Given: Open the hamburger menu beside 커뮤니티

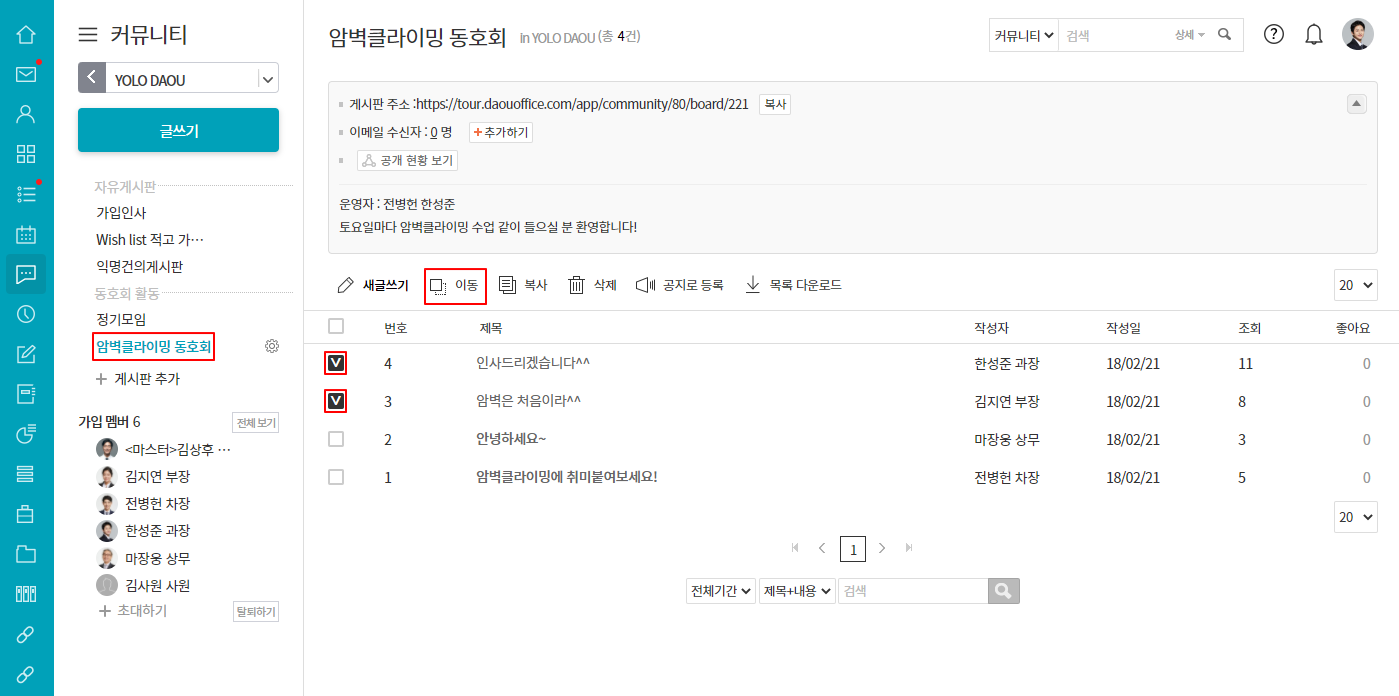Looking at the screenshot, I should (x=88, y=35).
